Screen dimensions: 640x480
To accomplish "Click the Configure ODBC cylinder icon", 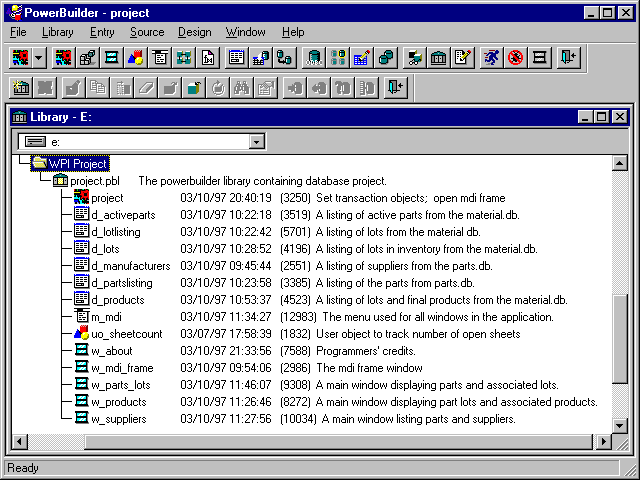I will (x=314, y=58).
